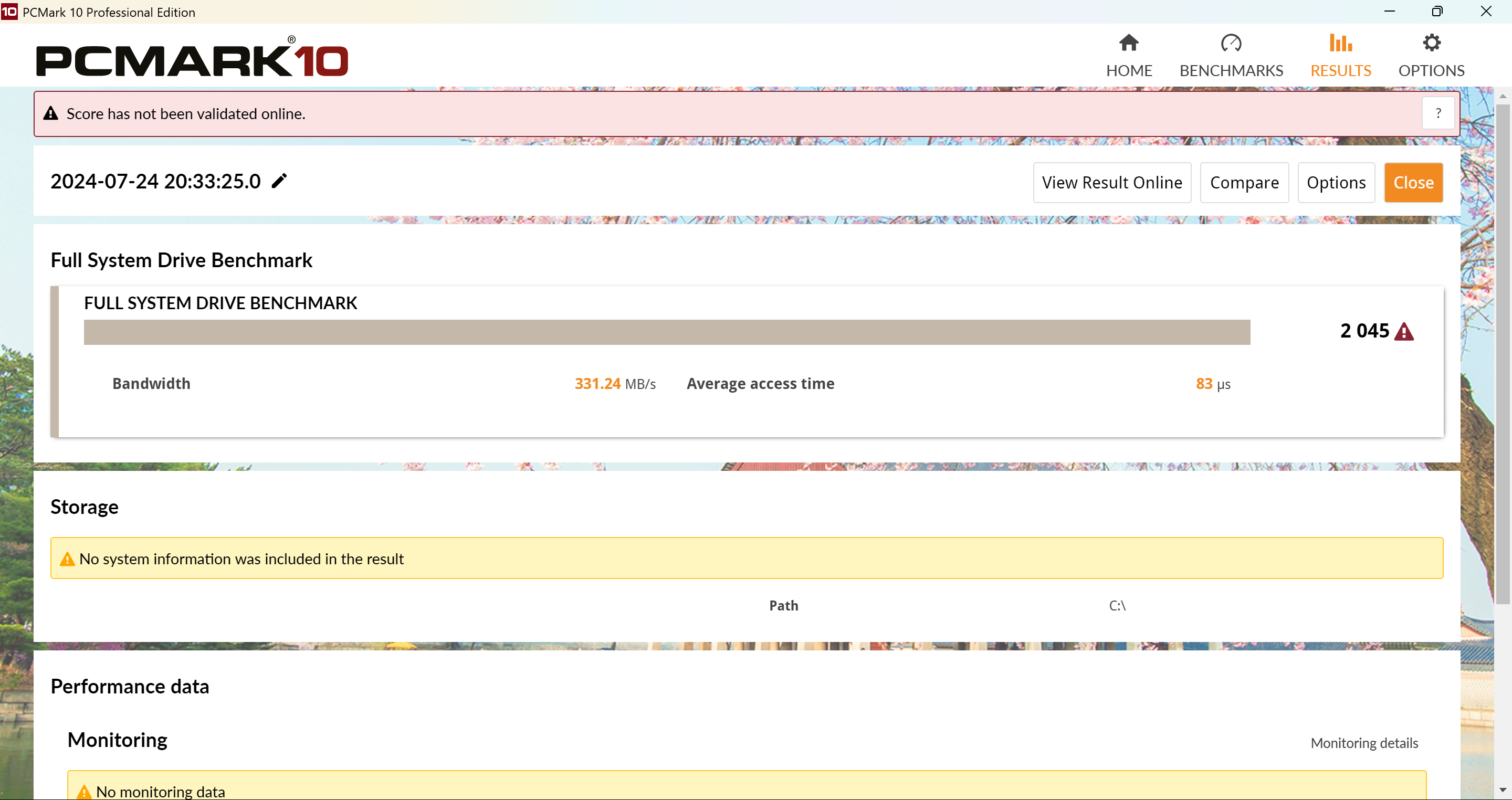Select the BENCHMARKS tab label
1512x800 pixels.
[1231, 70]
